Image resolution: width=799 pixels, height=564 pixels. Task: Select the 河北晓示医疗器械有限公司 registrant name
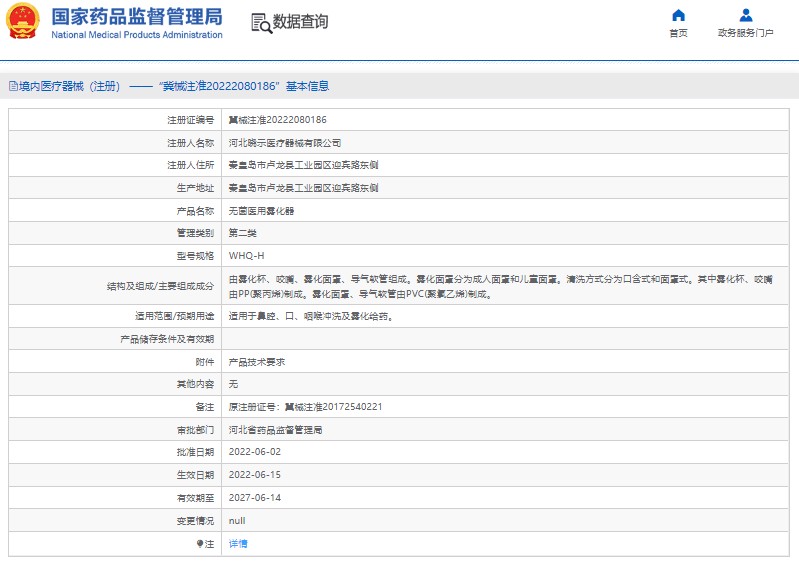(285, 143)
